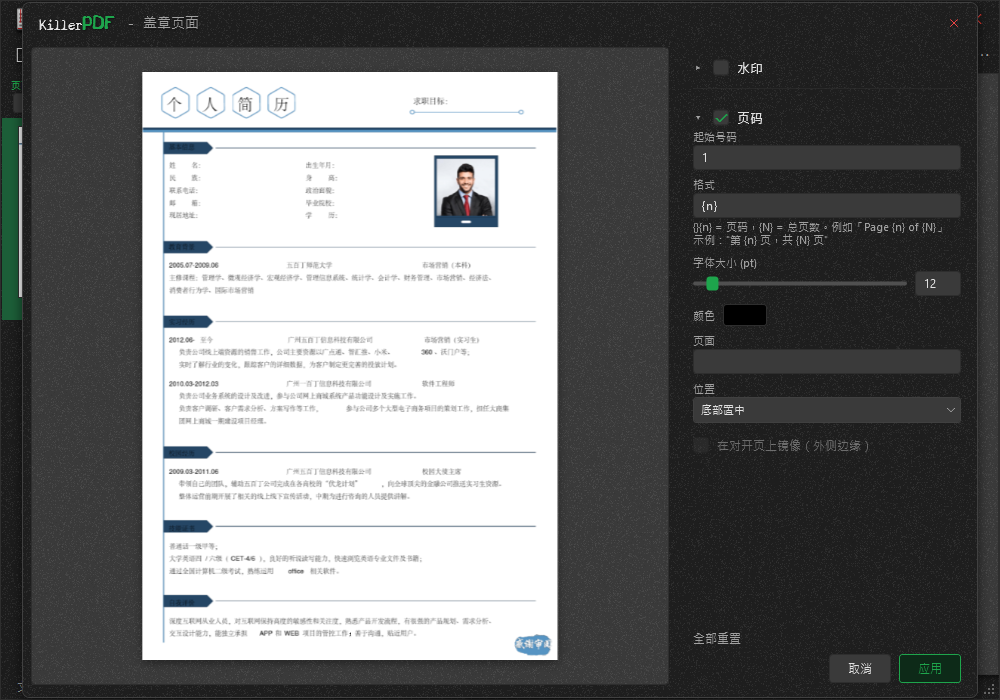Click the green 应用 apply button

pyautogui.click(x=930, y=668)
